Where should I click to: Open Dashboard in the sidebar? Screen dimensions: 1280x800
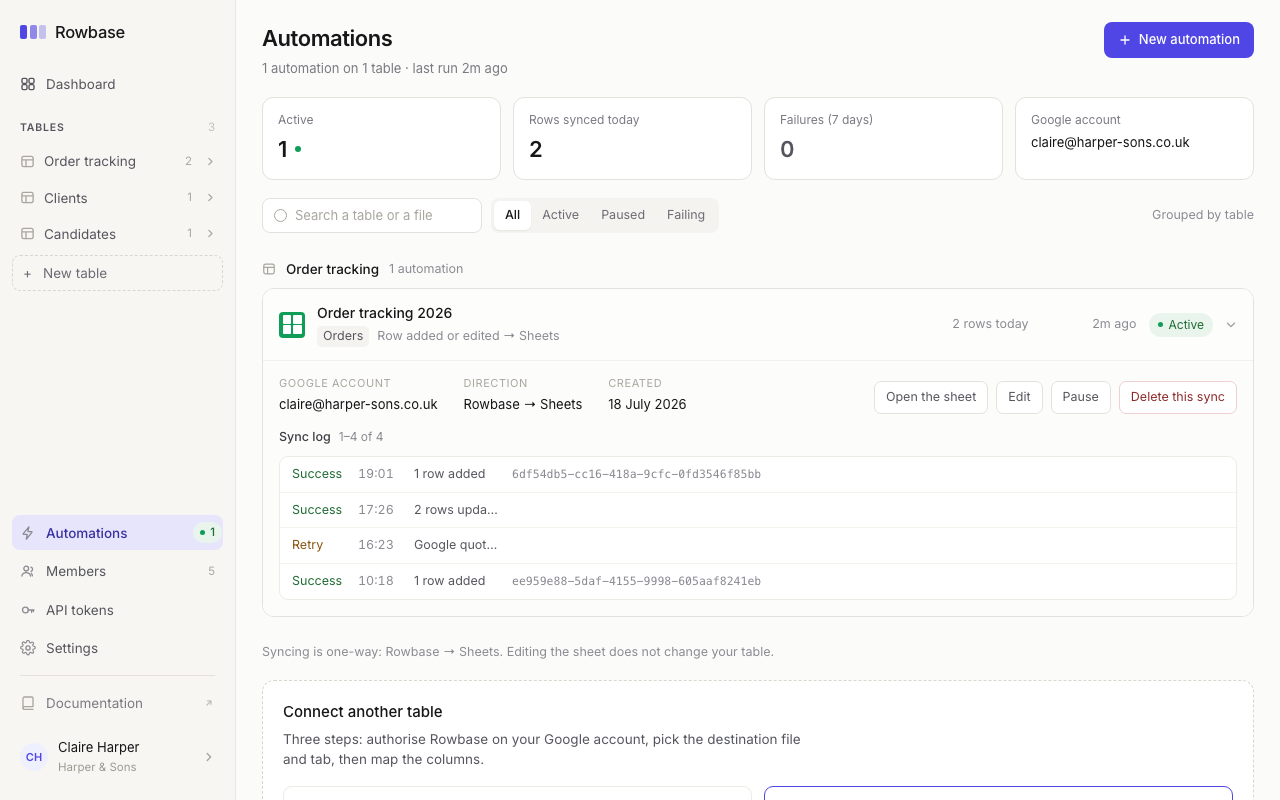click(117, 84)
